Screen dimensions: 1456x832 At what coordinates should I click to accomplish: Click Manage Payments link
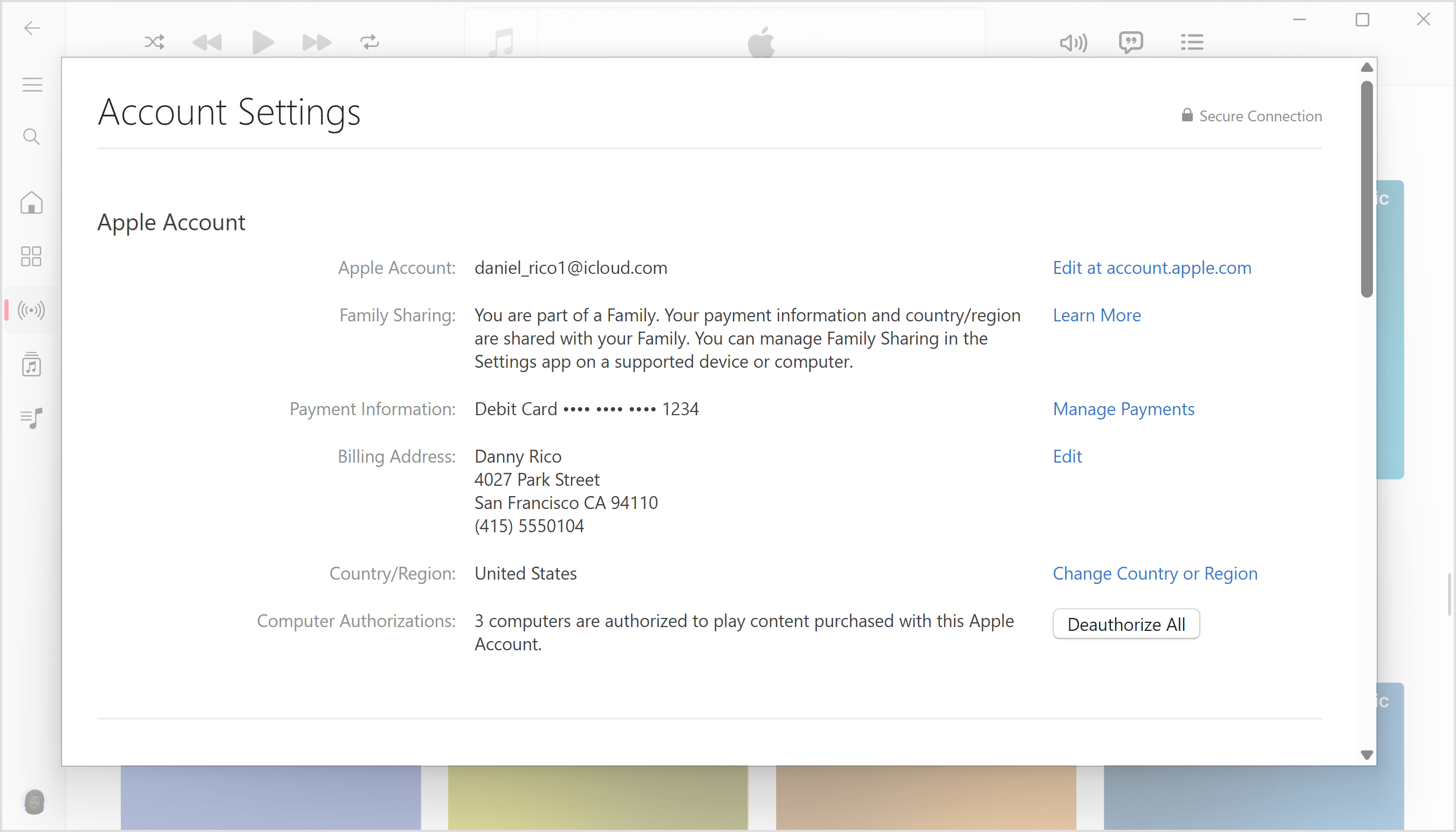(1123, 408)
